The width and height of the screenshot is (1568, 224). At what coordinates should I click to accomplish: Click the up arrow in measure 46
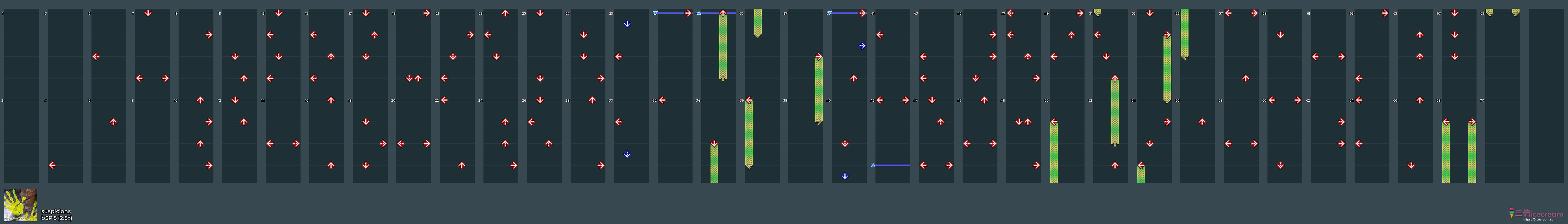point(984,100)
